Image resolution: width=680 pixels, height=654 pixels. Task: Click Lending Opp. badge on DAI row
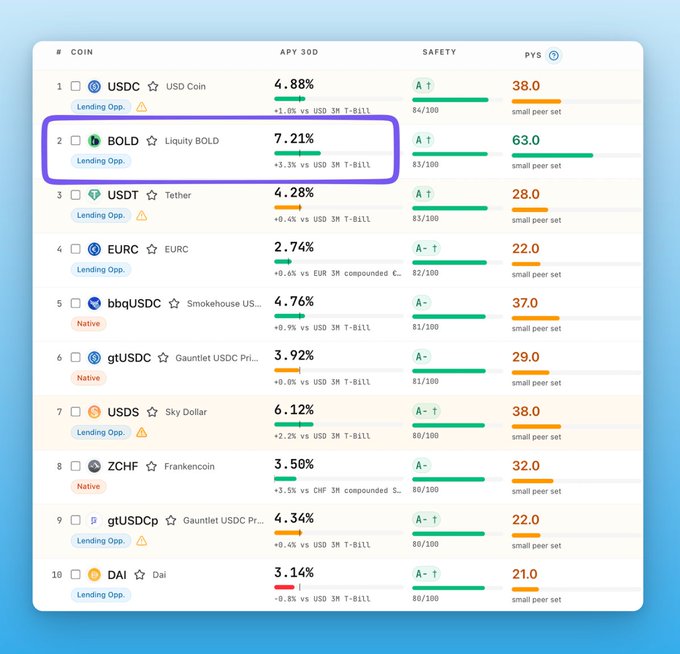[101, 595]
